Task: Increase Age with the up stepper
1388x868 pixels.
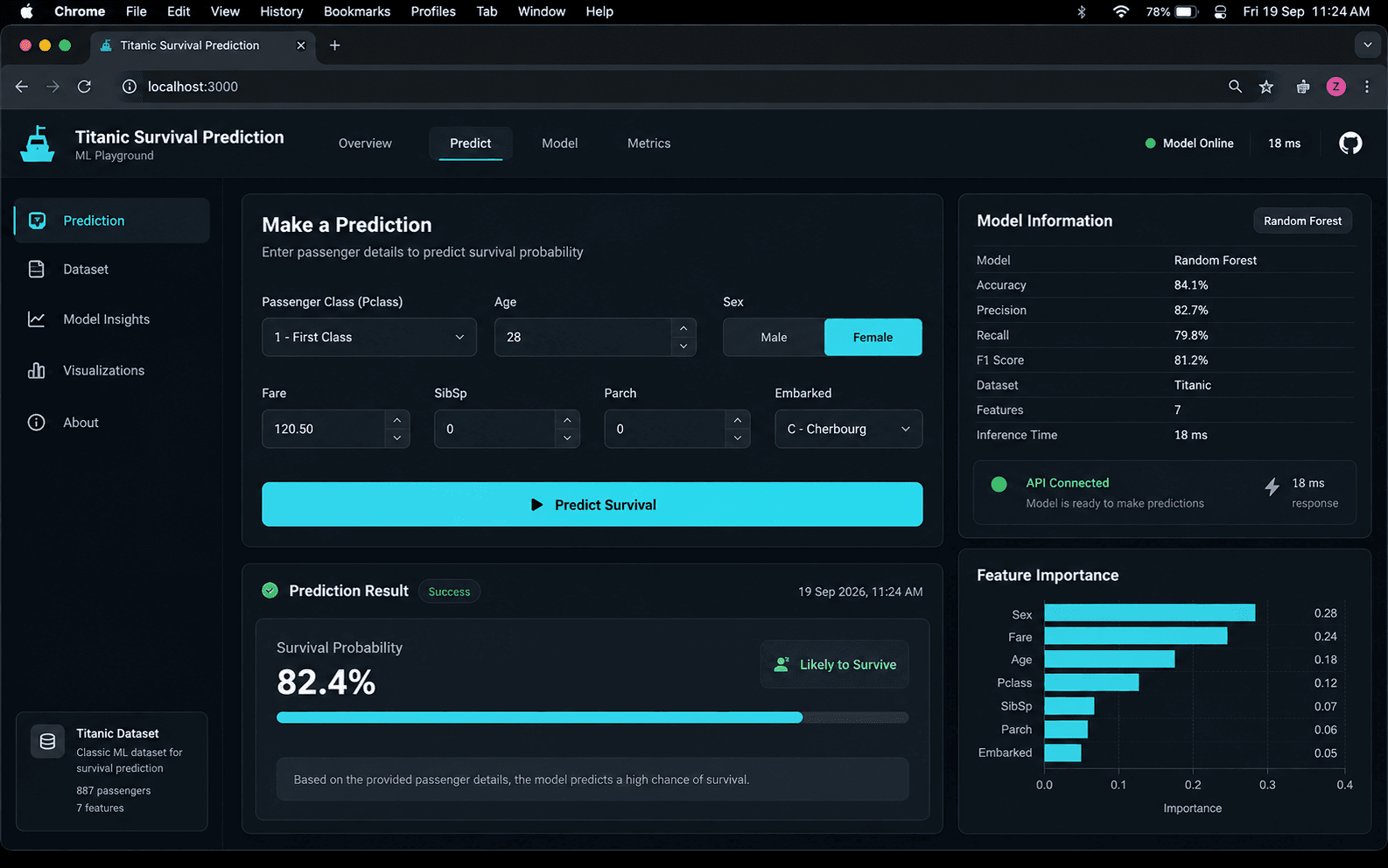Action: click(x=683, y=328)
